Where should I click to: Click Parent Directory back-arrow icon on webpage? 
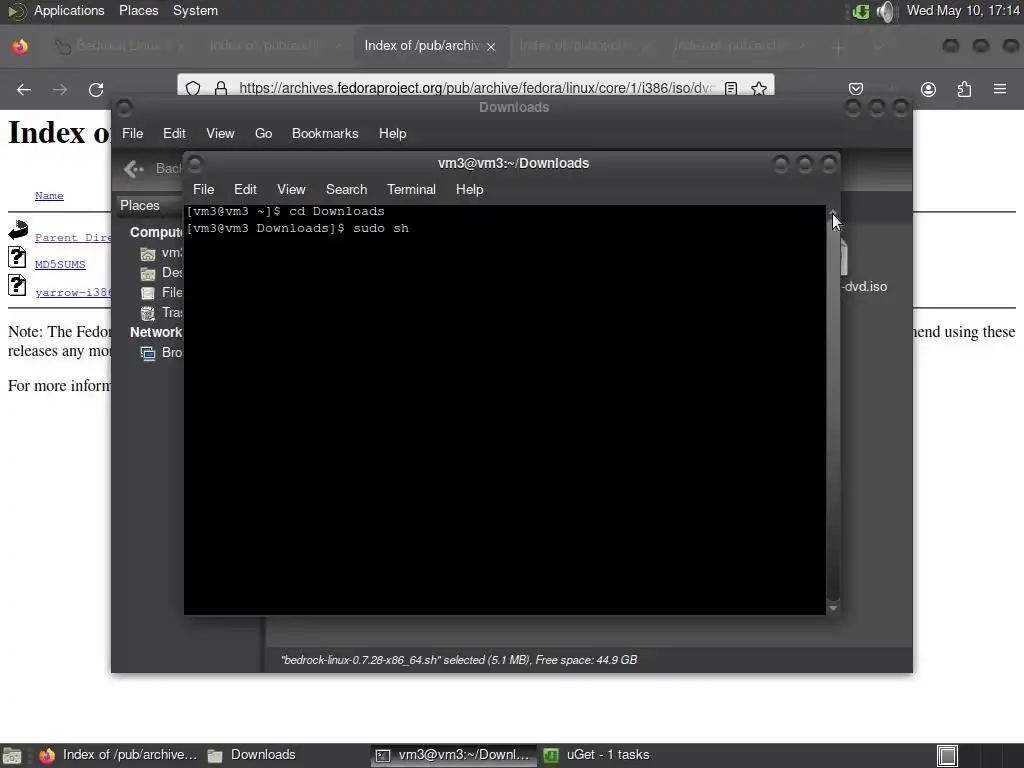(x=18, y=229)
